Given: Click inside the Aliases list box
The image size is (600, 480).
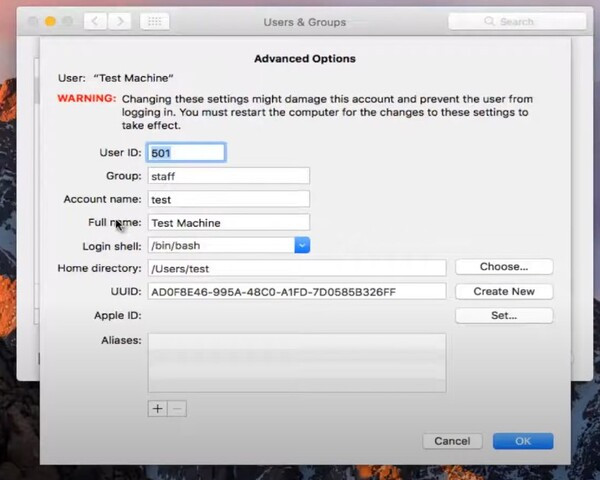Looking at the screenshot, I should (x=297, y=363).
